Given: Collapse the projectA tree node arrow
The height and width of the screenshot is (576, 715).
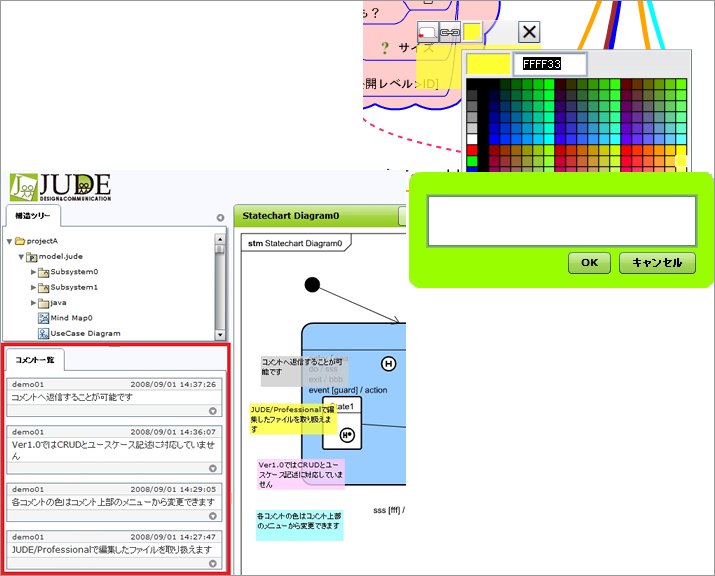Looking at the screenshot, I should click(9, 241).
